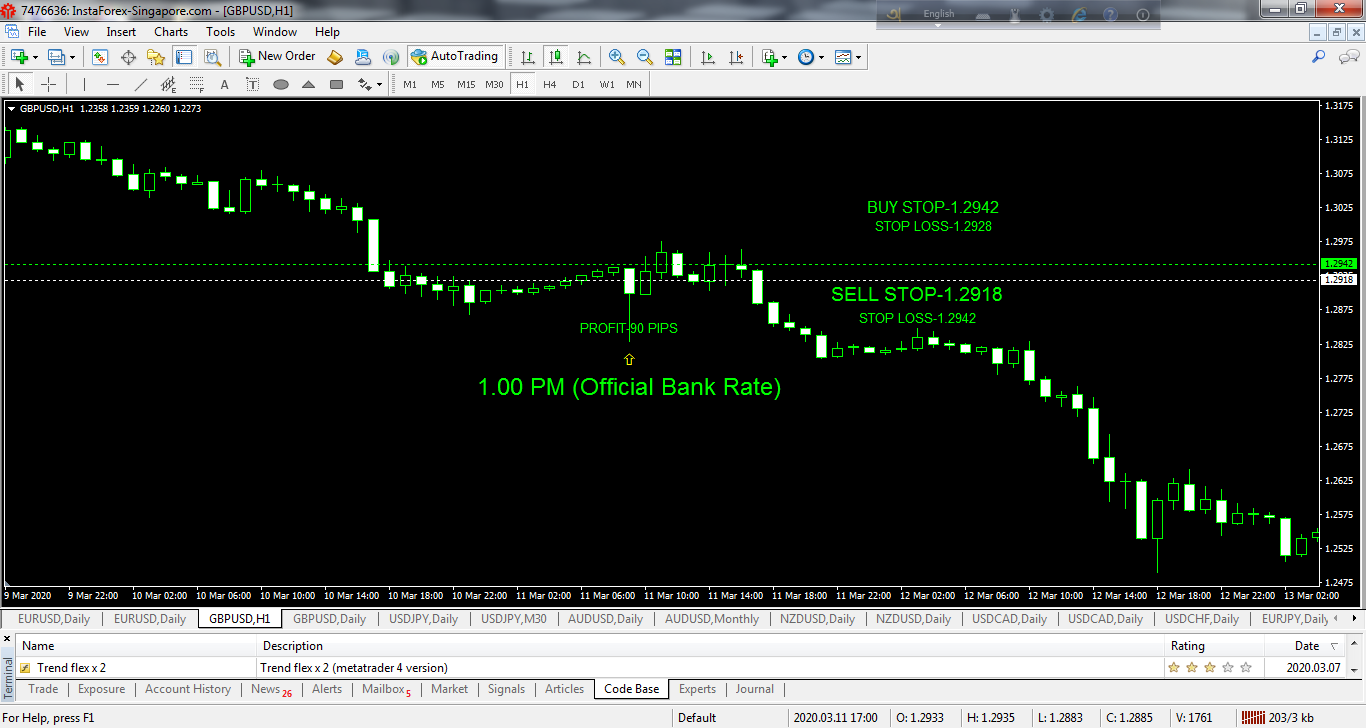Open the Periods clock dropdown
This screenshot has width=1366, height=728.
point(811,57)
